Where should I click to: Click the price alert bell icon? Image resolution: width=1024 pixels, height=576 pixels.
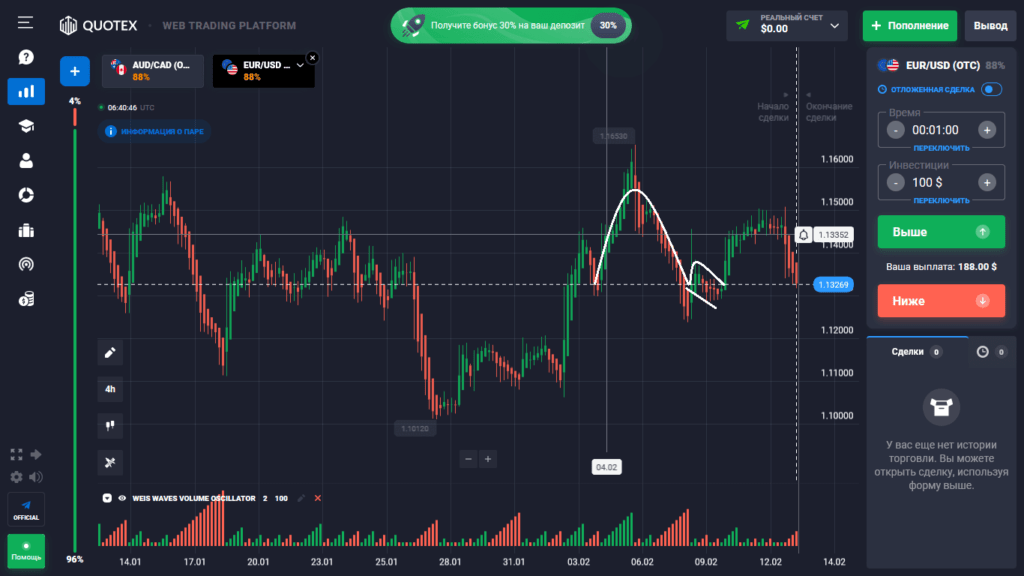click(x=804, y=235)
